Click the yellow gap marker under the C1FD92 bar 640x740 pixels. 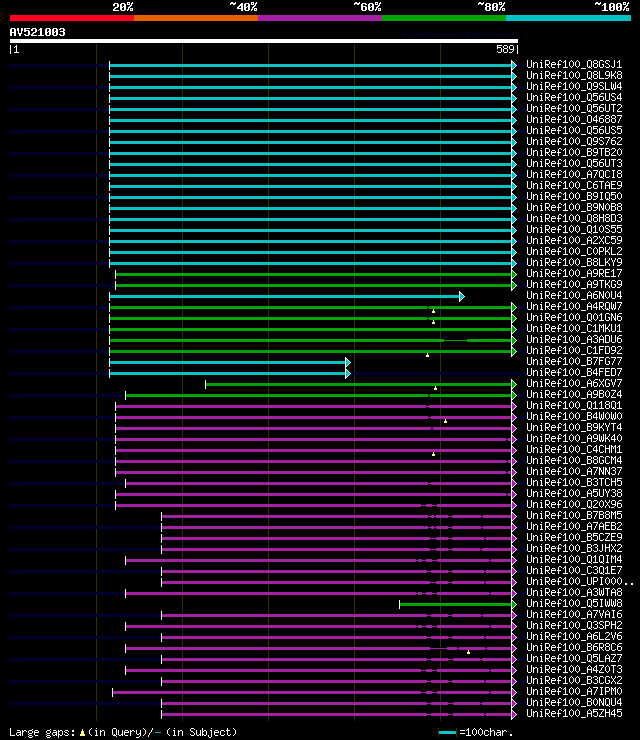427,355
